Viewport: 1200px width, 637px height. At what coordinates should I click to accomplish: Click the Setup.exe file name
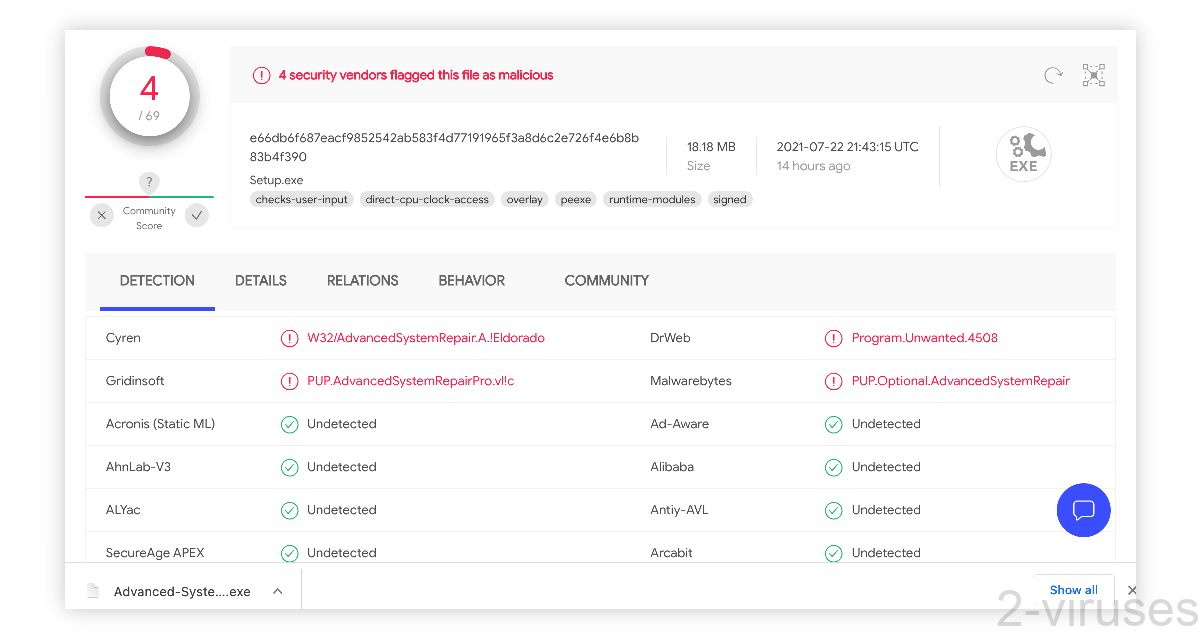click(x=277, y=180)
